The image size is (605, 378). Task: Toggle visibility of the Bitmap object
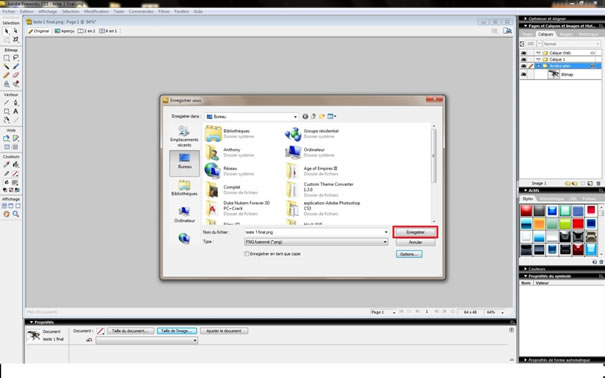tap(524, 74)
